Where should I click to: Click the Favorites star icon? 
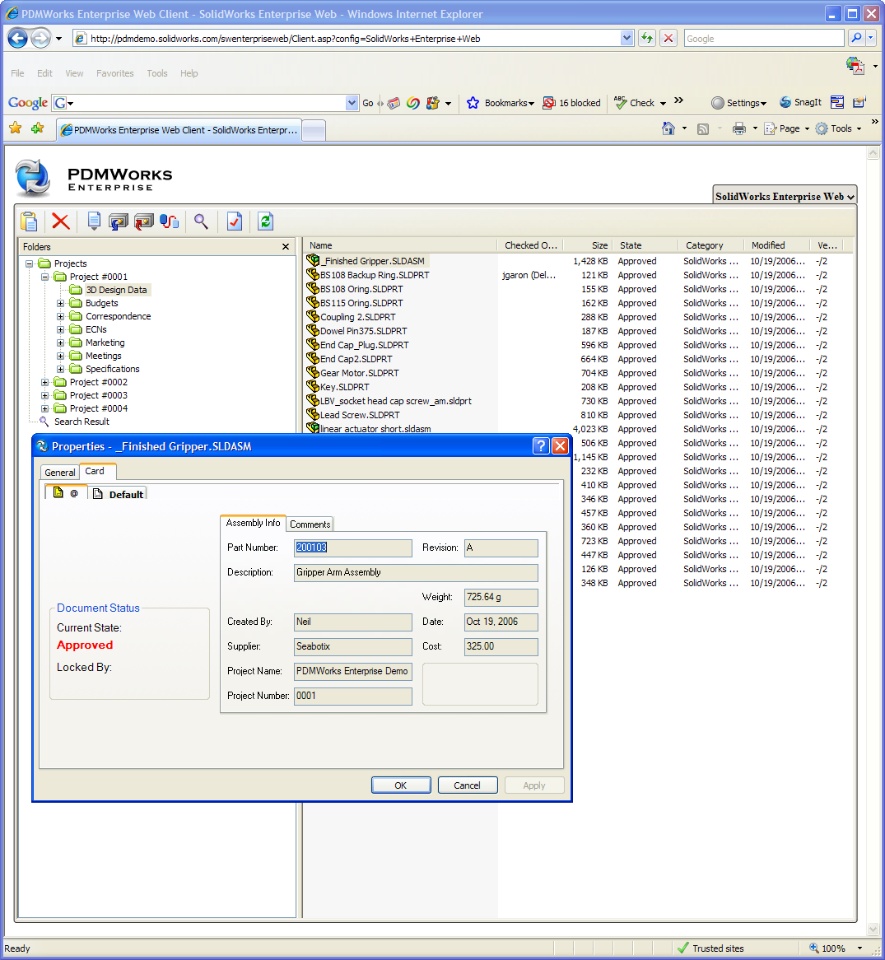[x=15, y=128]
